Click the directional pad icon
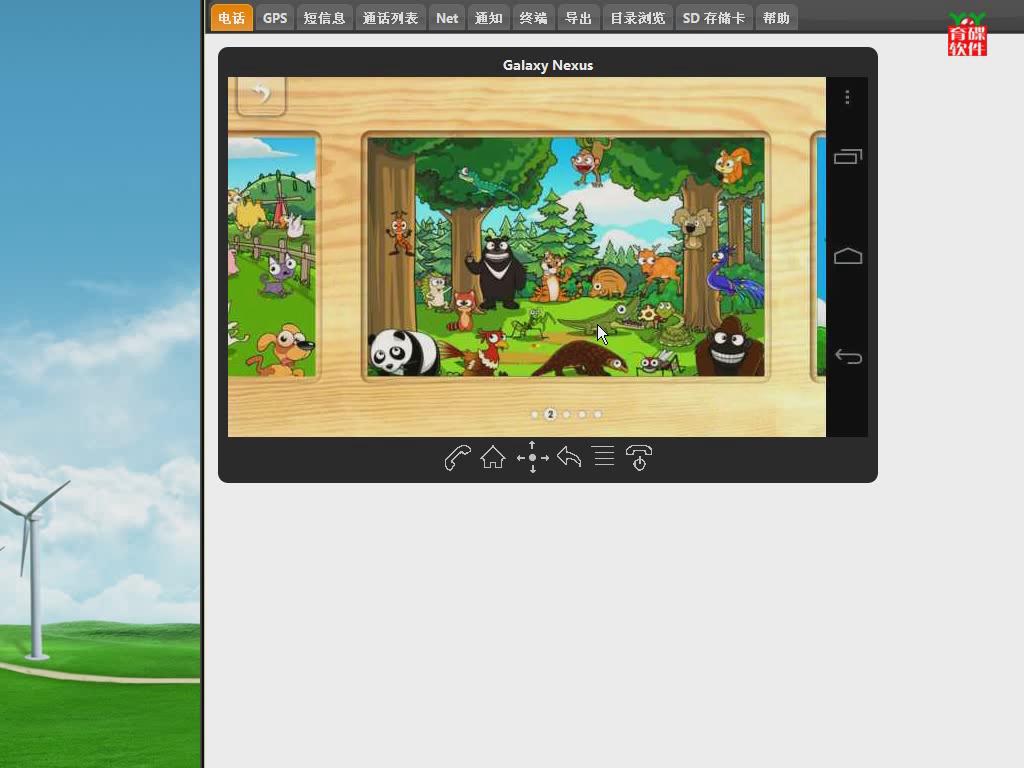This screenshot has height=768, width=1024. (532, 458)
